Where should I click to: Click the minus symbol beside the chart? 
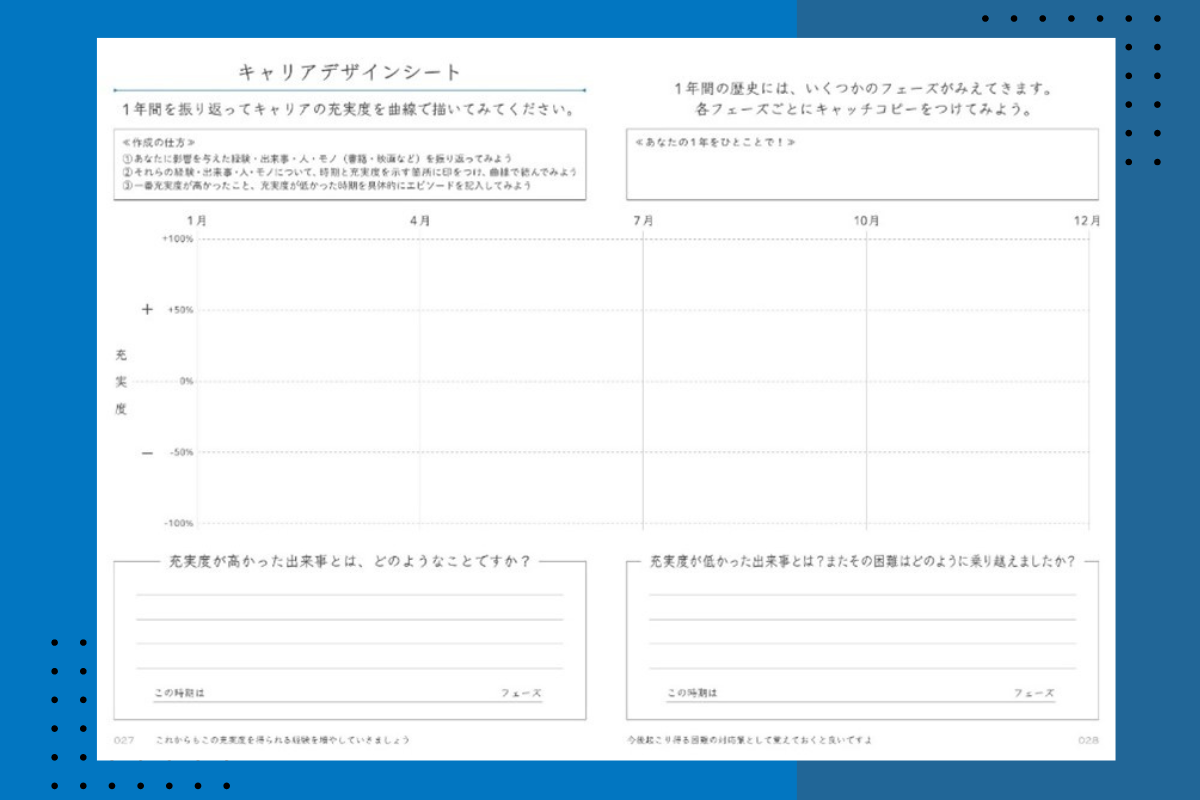(x=147, y=453)
